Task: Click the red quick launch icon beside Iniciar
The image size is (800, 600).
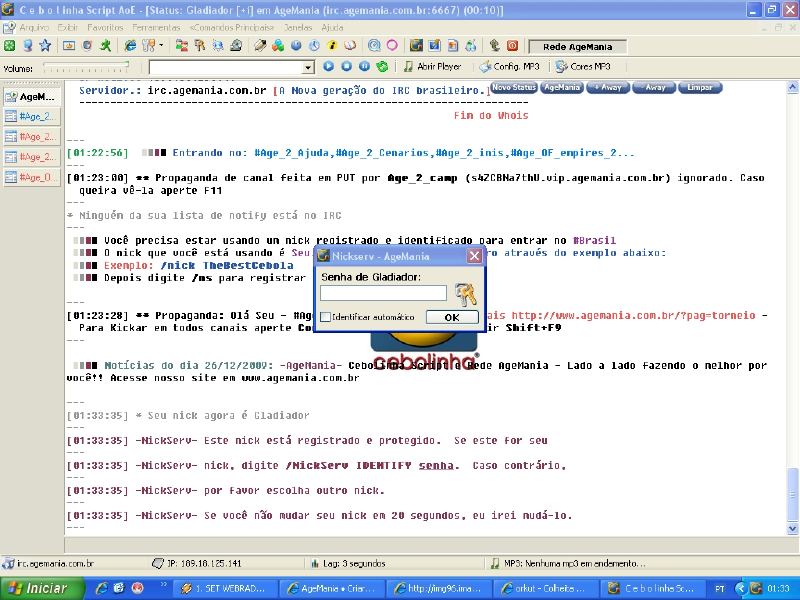Action: [x=137, y=588]
